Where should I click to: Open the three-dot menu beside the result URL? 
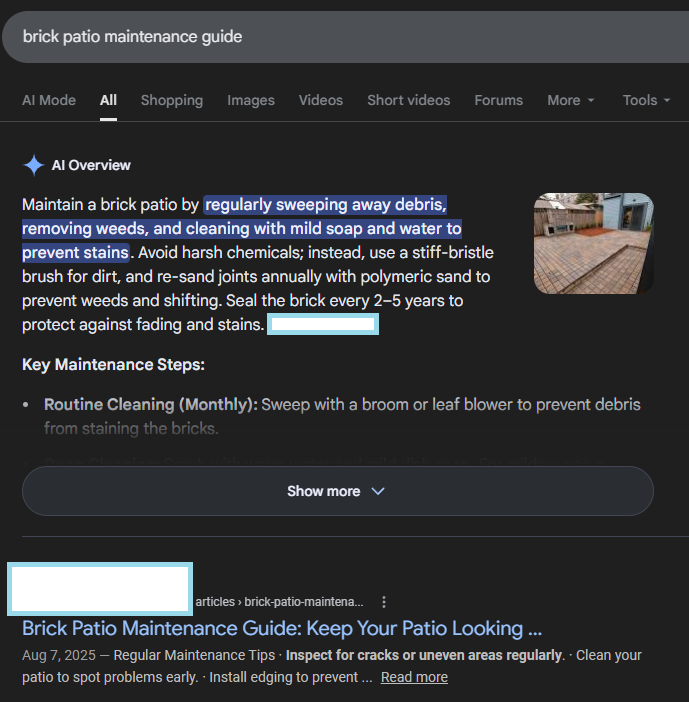(x=384, y=602)
